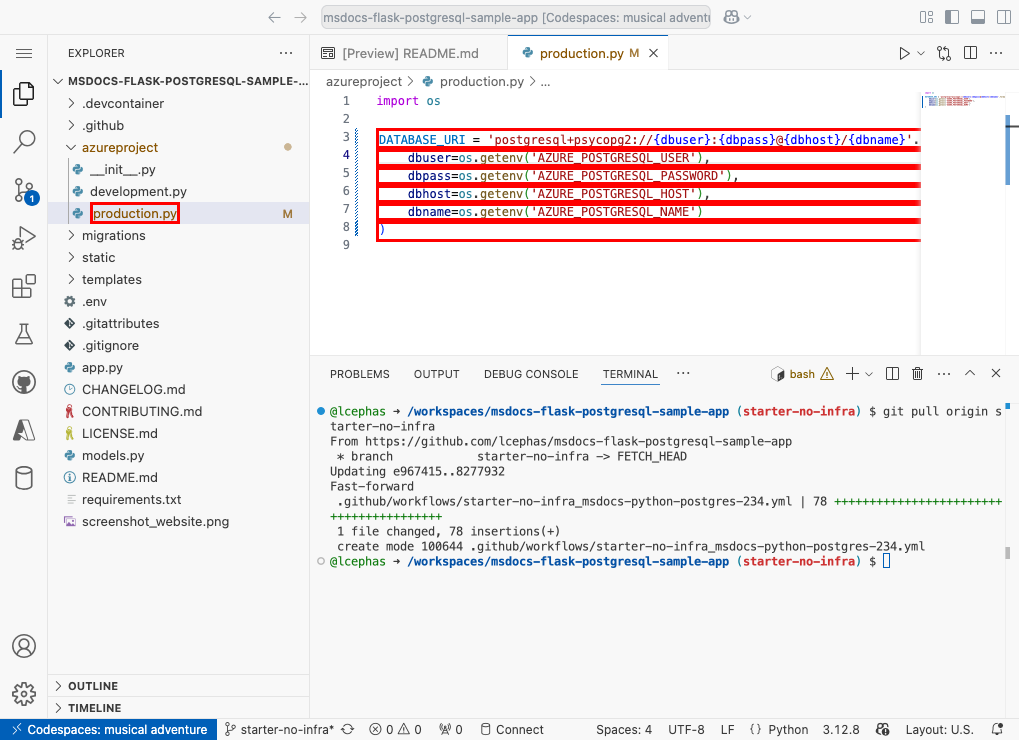Open the Search view
This screenshot has width=1019, height=740.
(24, 142)
